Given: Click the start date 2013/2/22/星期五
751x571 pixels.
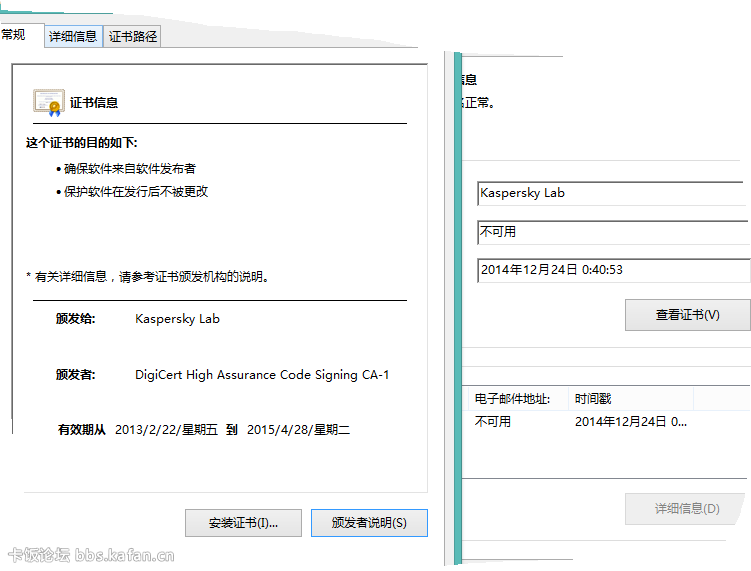Looking at the screenshot, I should [x=166, y=430].
